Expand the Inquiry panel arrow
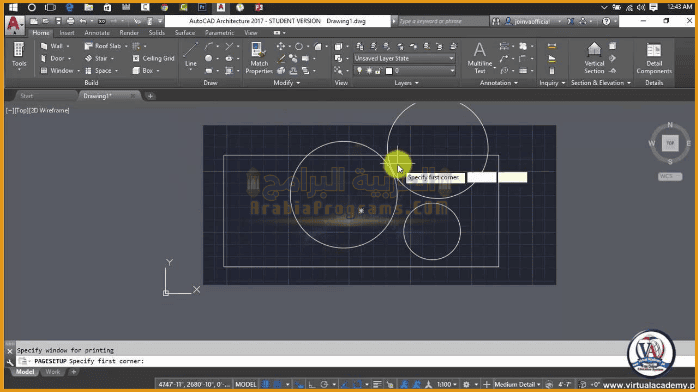The width and height of the screenshot is (698, 392). 563,83
